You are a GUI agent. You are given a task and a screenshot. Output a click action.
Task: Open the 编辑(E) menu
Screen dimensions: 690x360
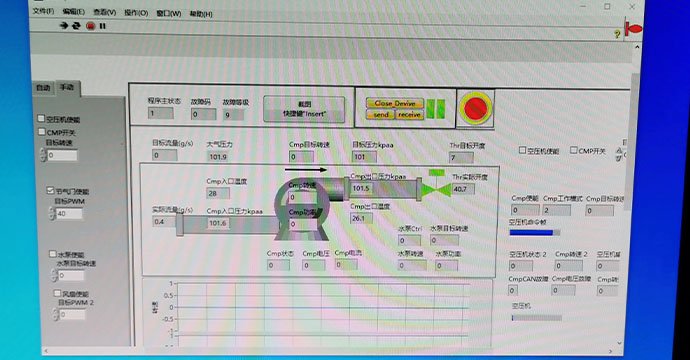click(x=73, y=11)
